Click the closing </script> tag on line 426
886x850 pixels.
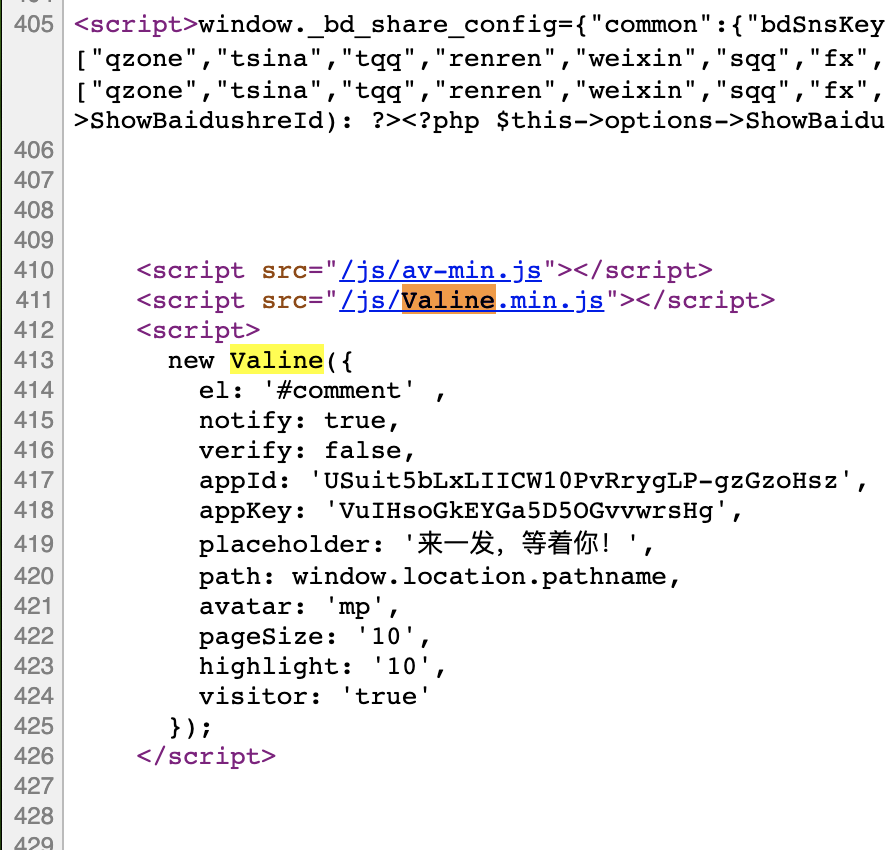click(x=206, y=757)
